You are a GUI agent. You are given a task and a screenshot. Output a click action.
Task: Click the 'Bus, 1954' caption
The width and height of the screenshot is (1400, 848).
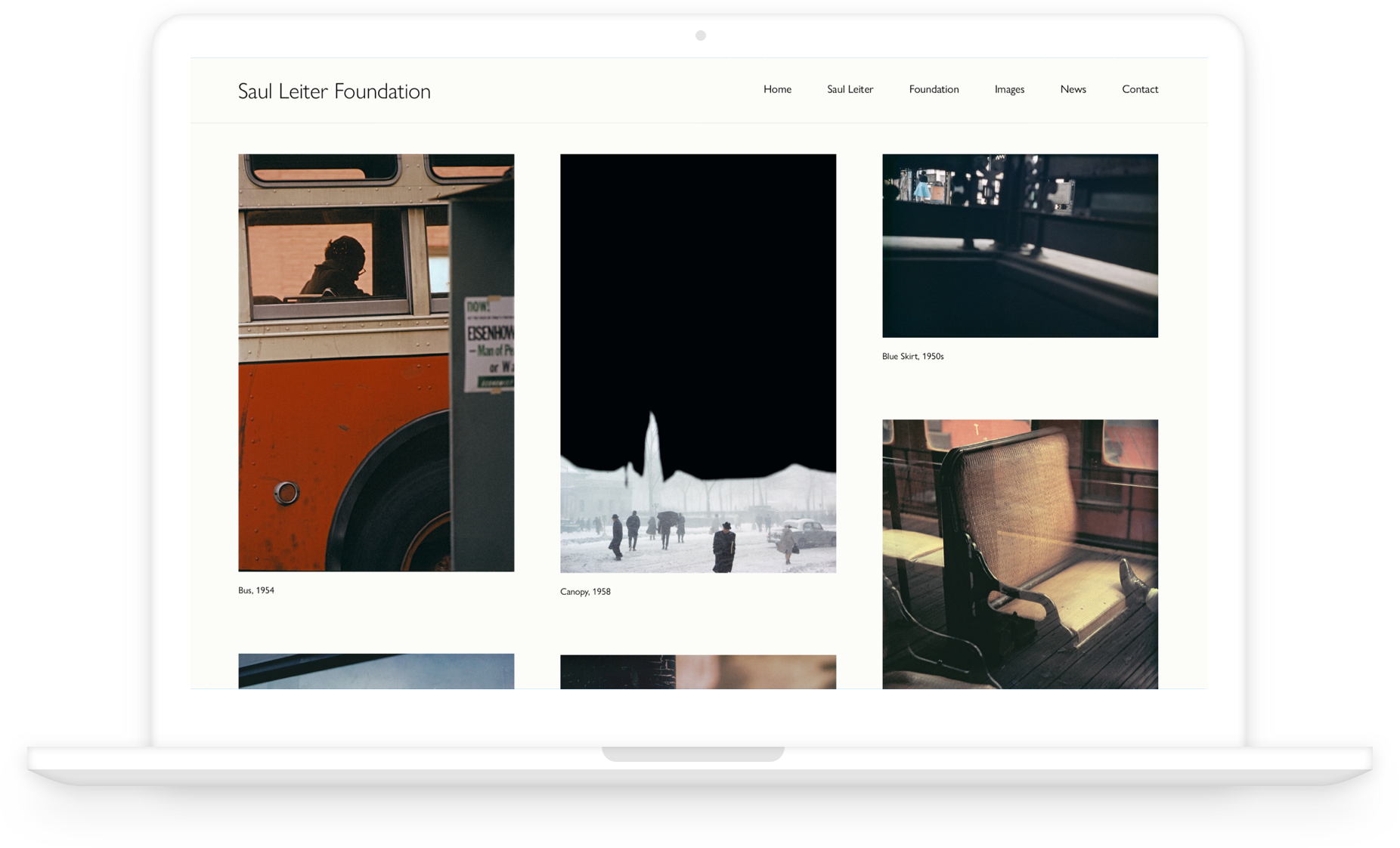(256, 590)
